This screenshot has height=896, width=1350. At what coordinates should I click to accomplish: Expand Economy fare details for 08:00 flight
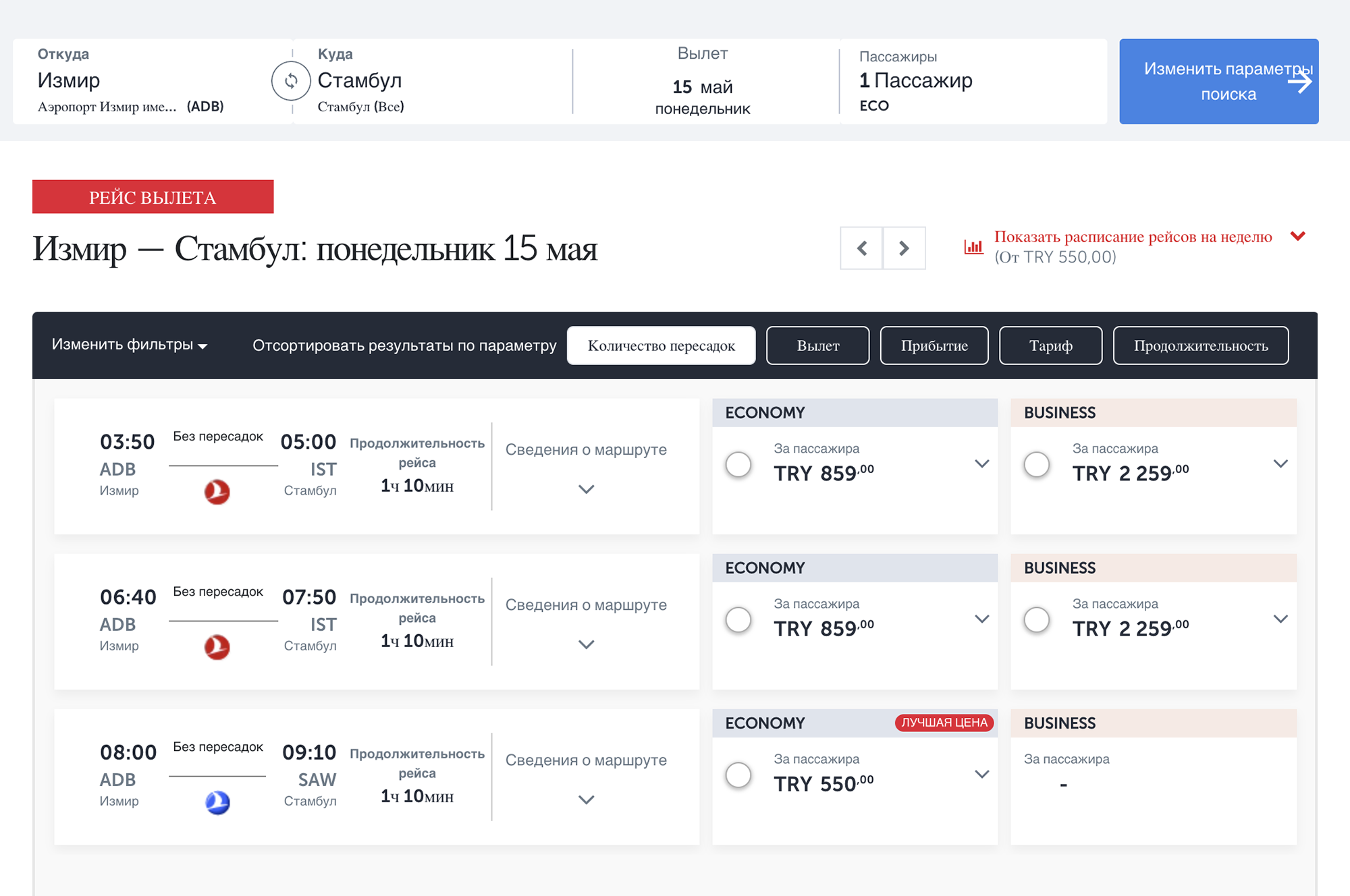(982, 774)
